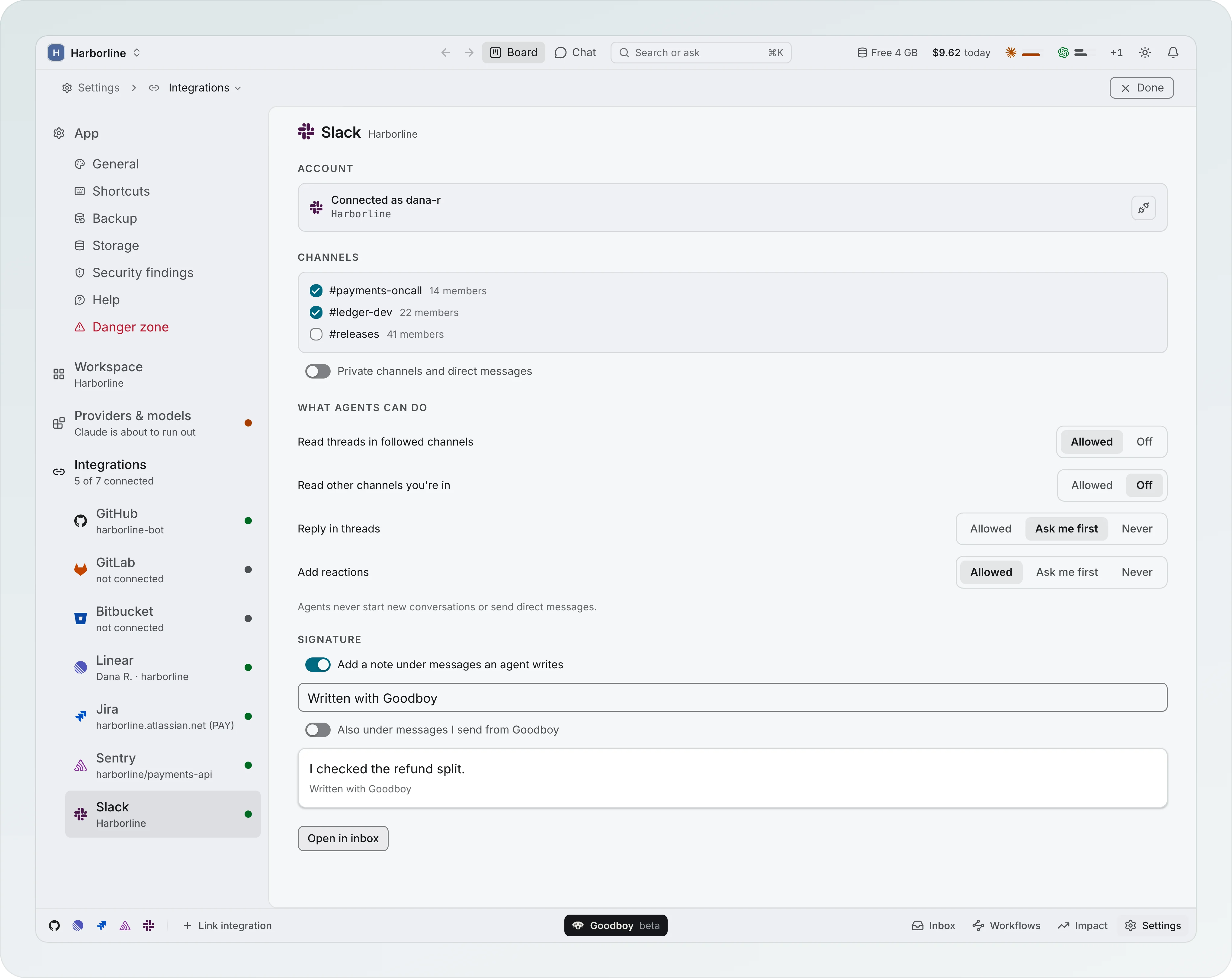Click the GitHub icon in bottom bar

54,925
